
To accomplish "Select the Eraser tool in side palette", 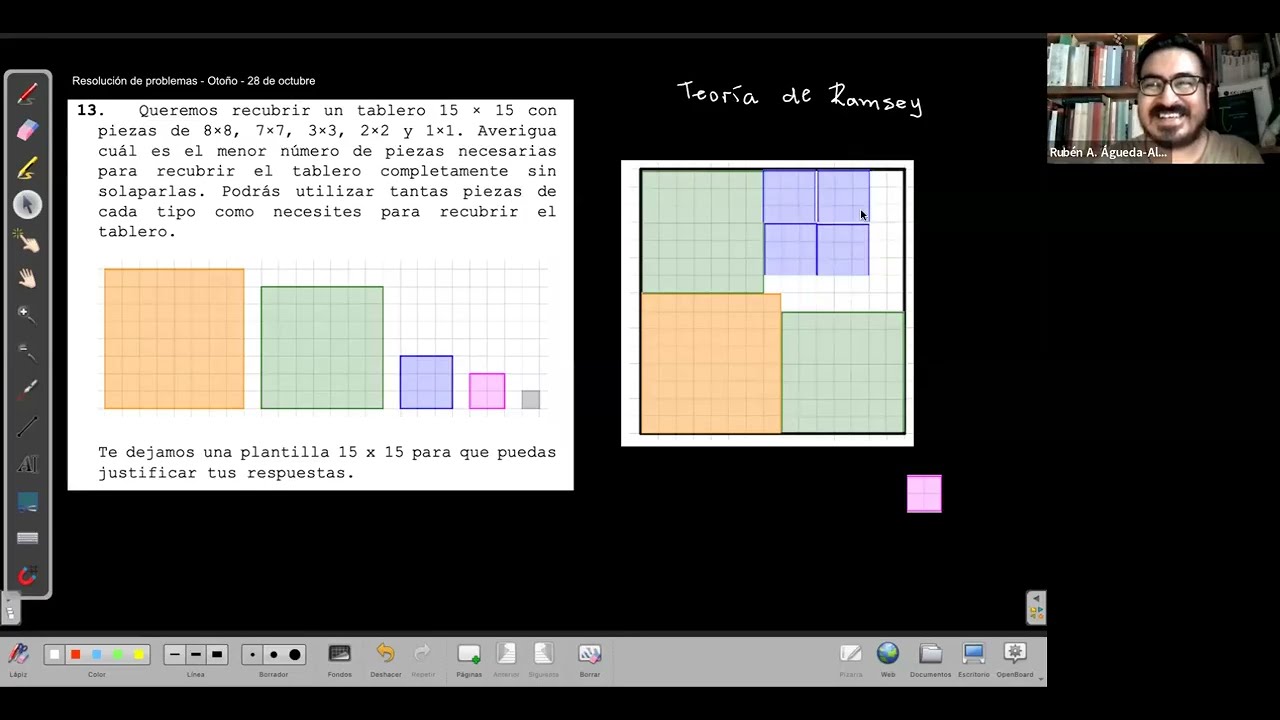I will tap(27, 131).
